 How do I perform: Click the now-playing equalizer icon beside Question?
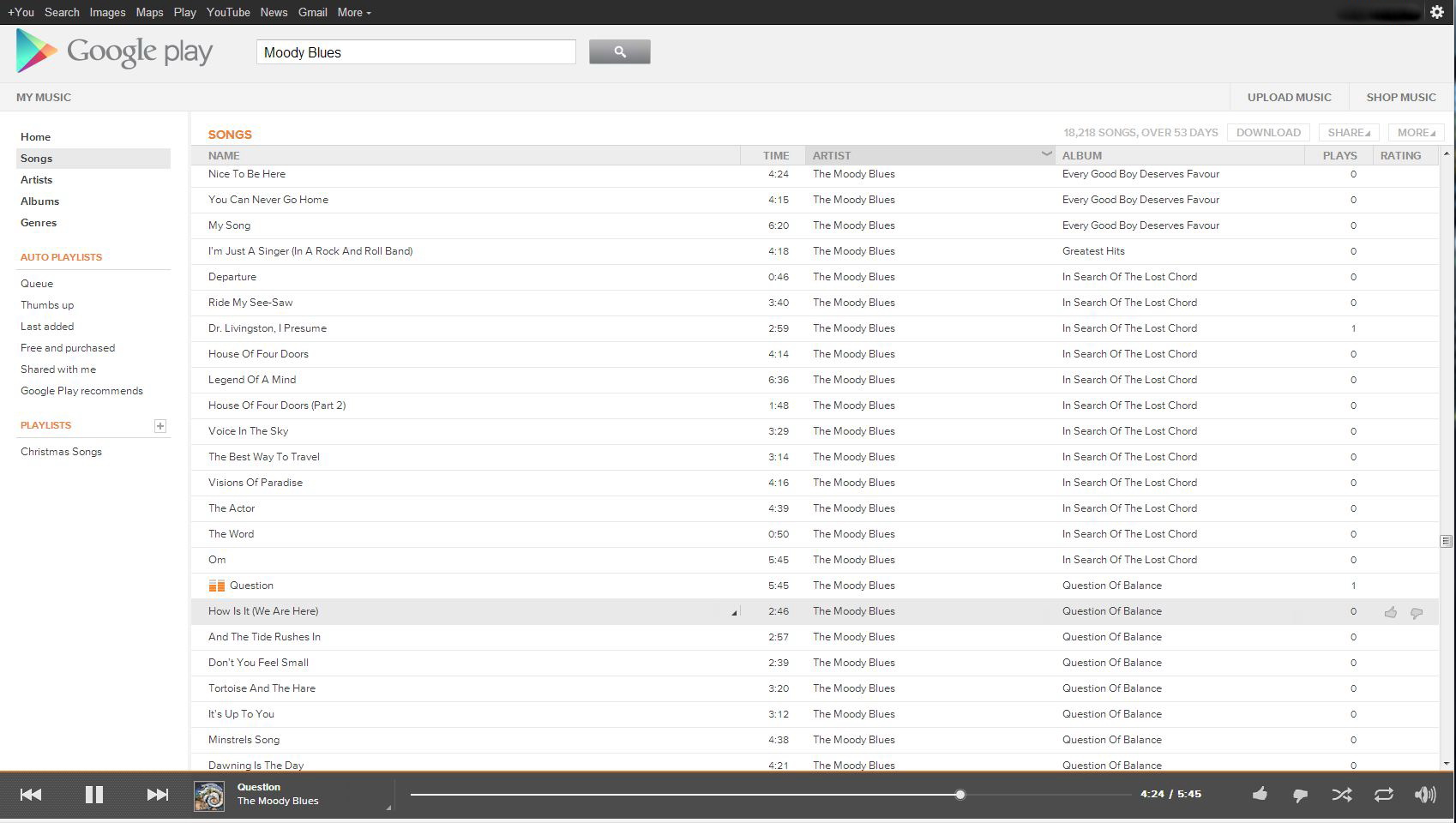pos(217,586)
